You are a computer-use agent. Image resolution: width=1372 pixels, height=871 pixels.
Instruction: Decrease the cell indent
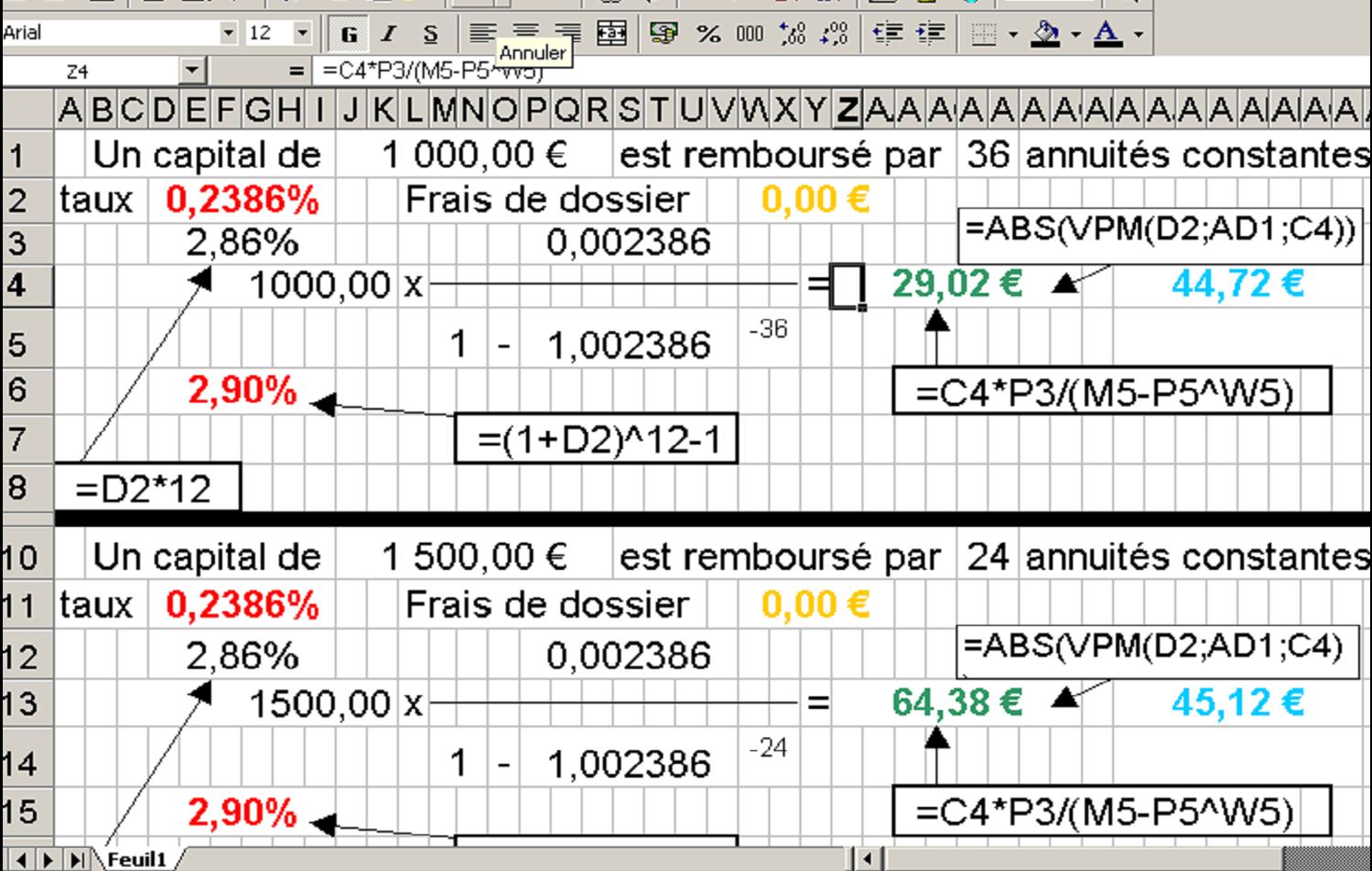pos(887,35)
